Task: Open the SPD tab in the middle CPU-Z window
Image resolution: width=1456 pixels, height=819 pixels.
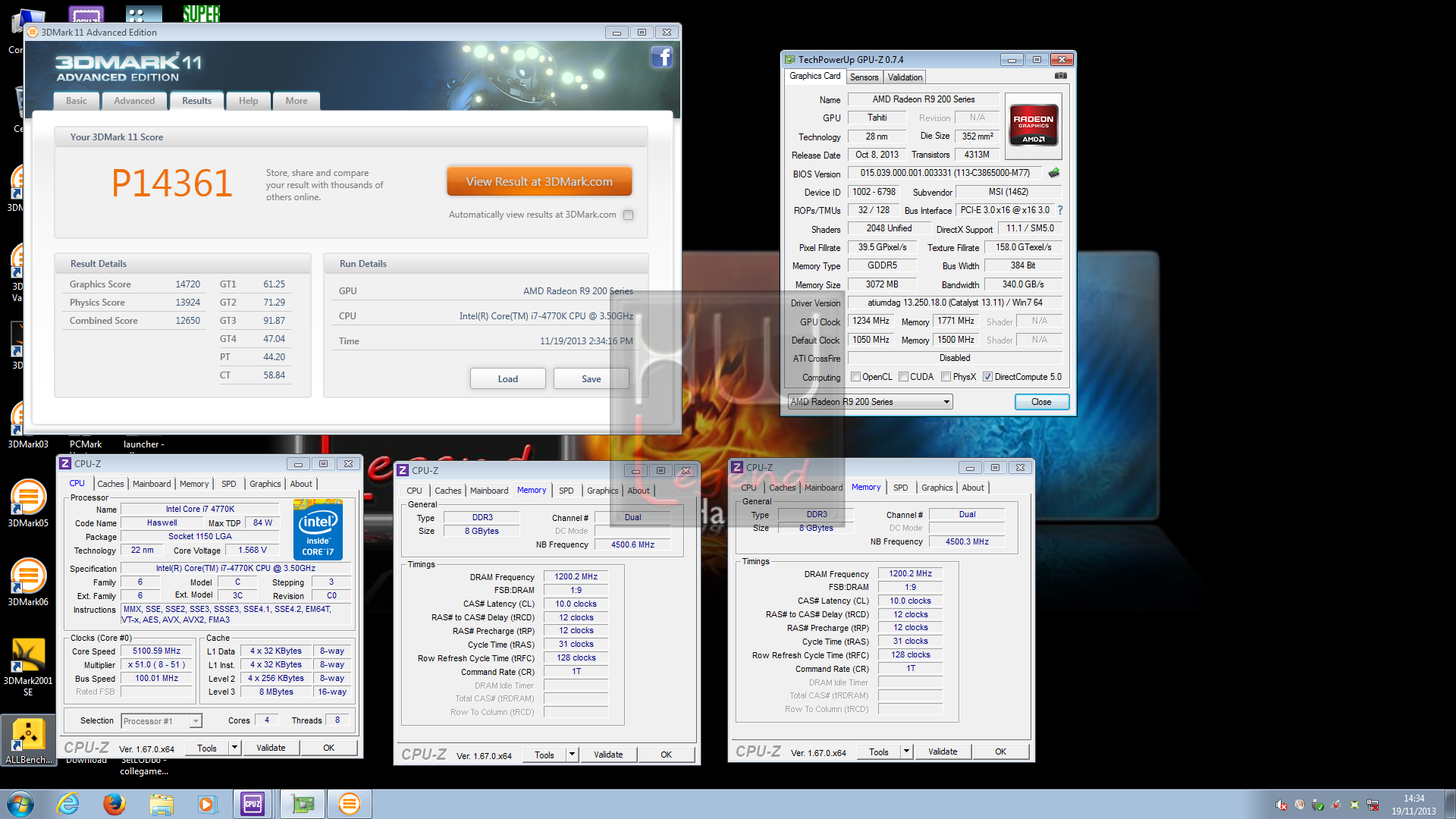Action: 566,491
